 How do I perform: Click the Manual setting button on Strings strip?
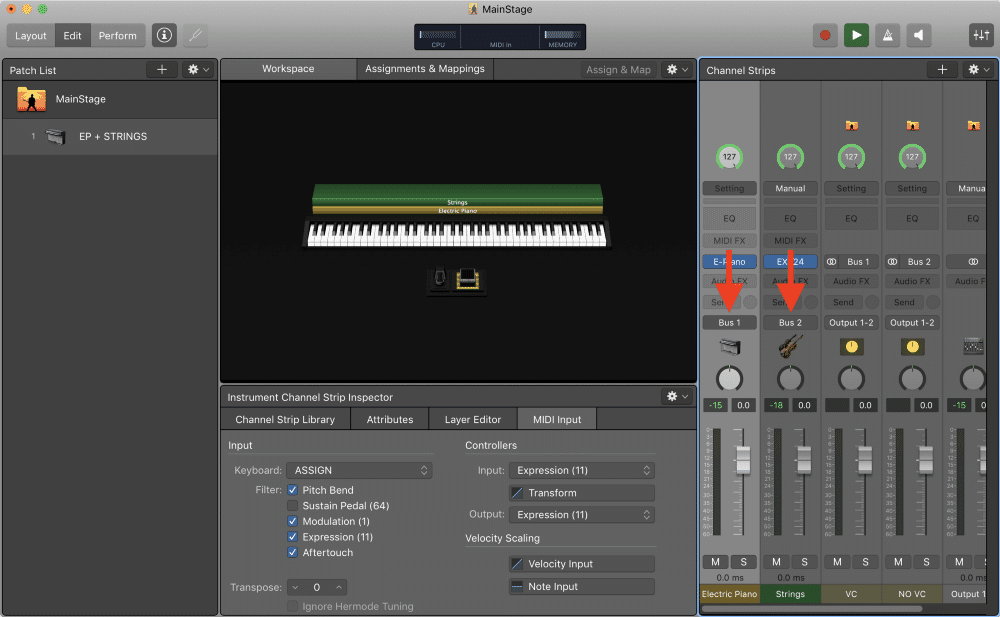coord(790,188)
